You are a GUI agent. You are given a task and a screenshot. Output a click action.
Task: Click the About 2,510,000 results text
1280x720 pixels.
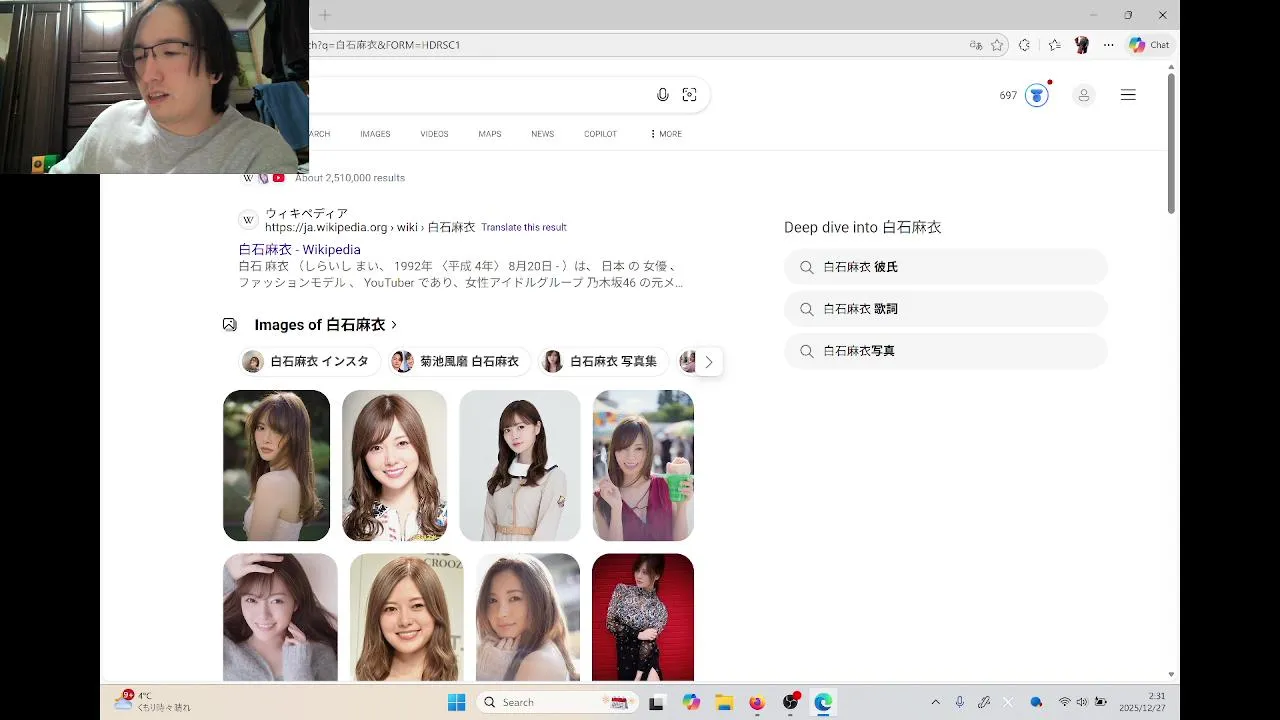tap(350, 178)
